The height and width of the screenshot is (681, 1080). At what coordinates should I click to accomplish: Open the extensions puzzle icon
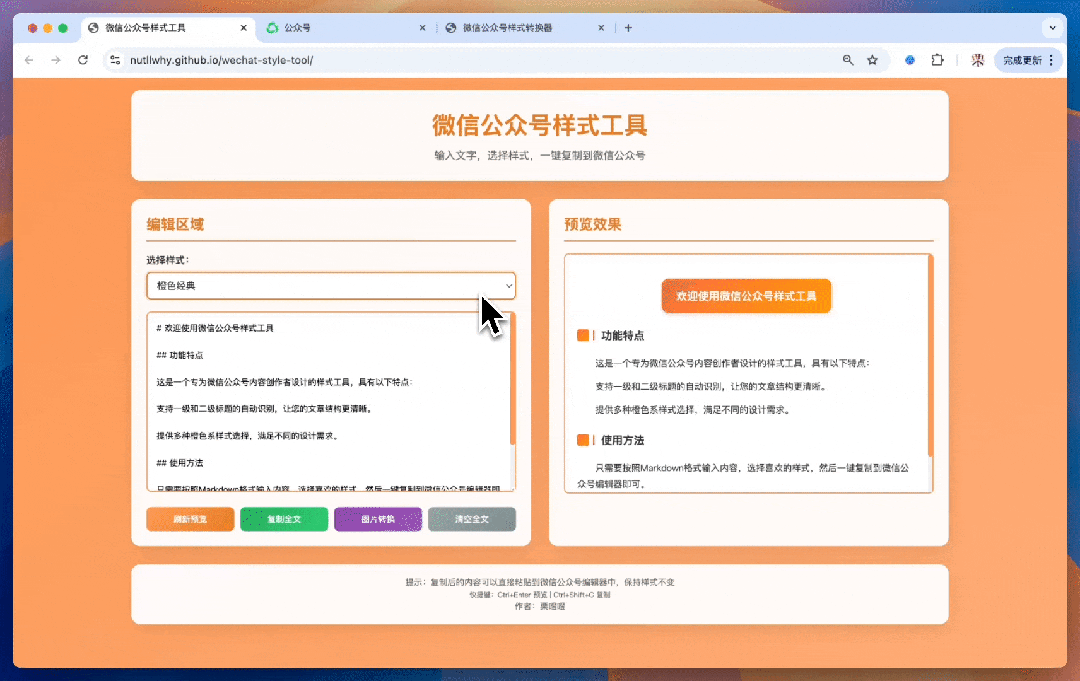tap(937, 60)
